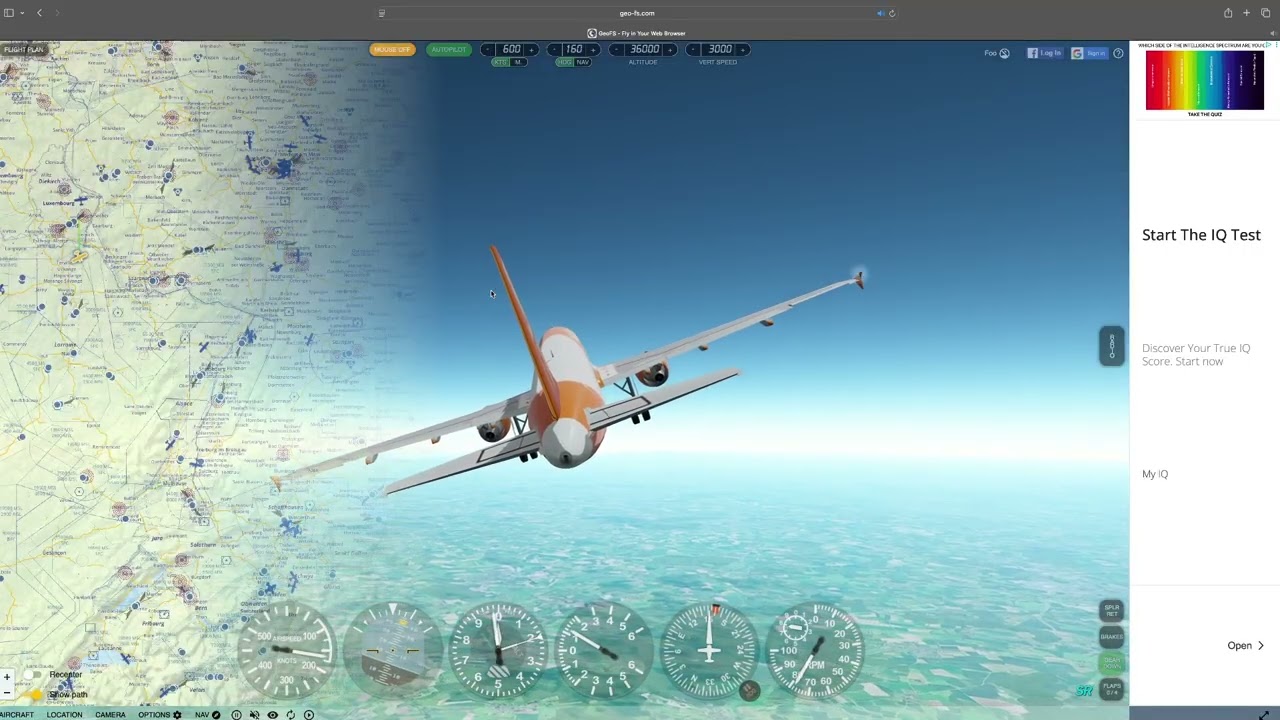The image size is (1280, 720).
Task: Mute the simulator sound
Action: [254, 715]
